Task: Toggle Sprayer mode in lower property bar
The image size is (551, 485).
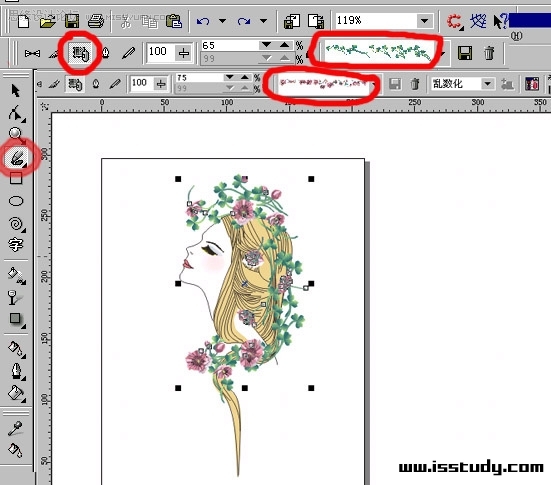Action: tap(75, 84)
